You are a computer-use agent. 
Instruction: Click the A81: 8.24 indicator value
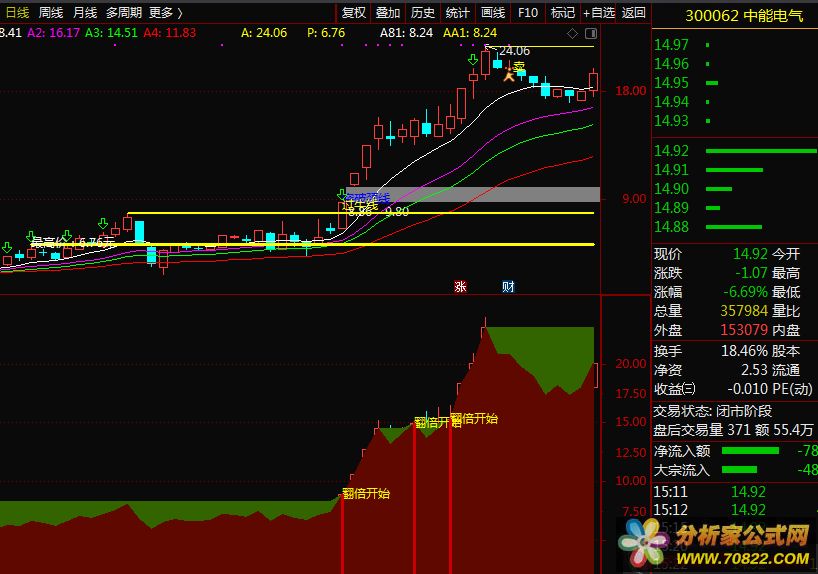point(406,33)
